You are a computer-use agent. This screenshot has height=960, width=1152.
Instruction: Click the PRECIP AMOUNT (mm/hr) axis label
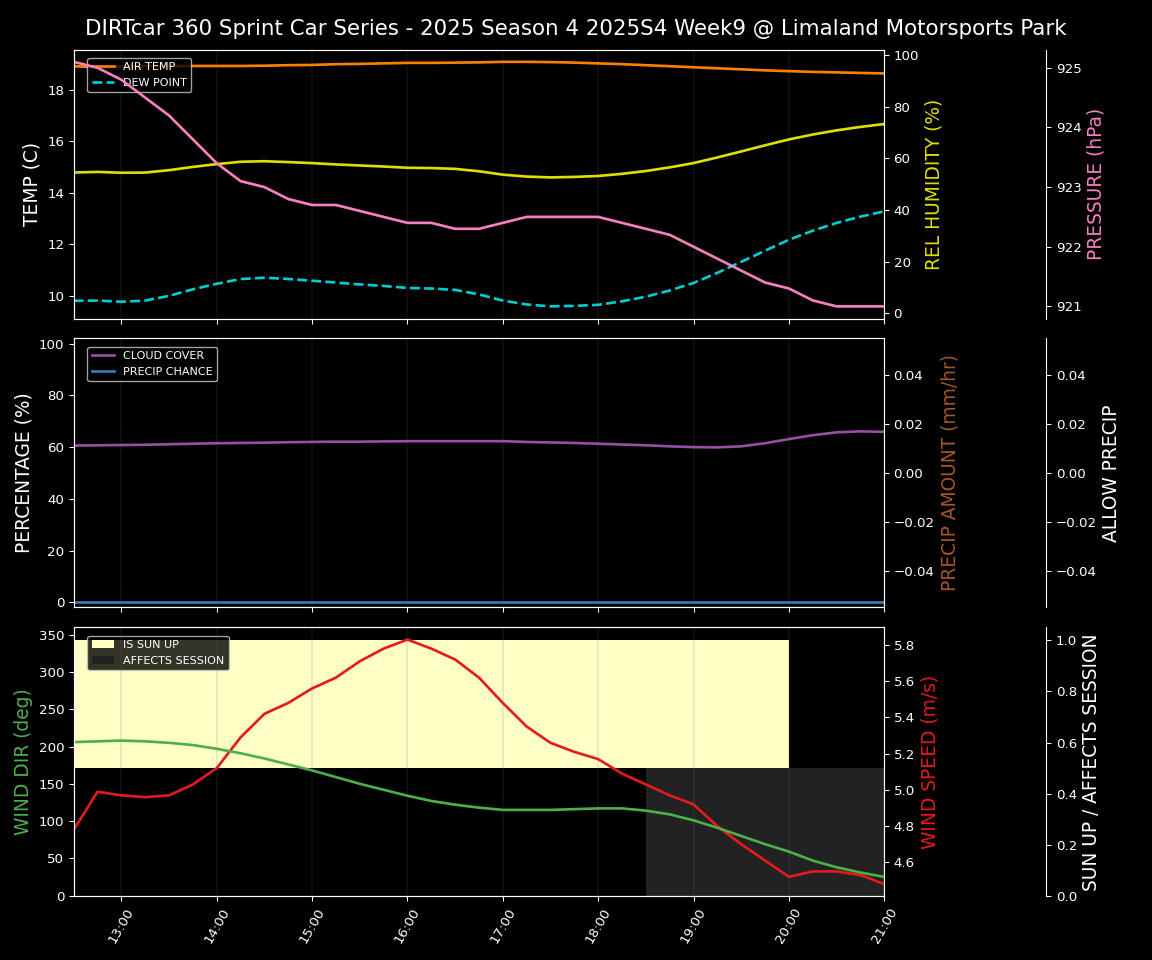tap(949, 472)
